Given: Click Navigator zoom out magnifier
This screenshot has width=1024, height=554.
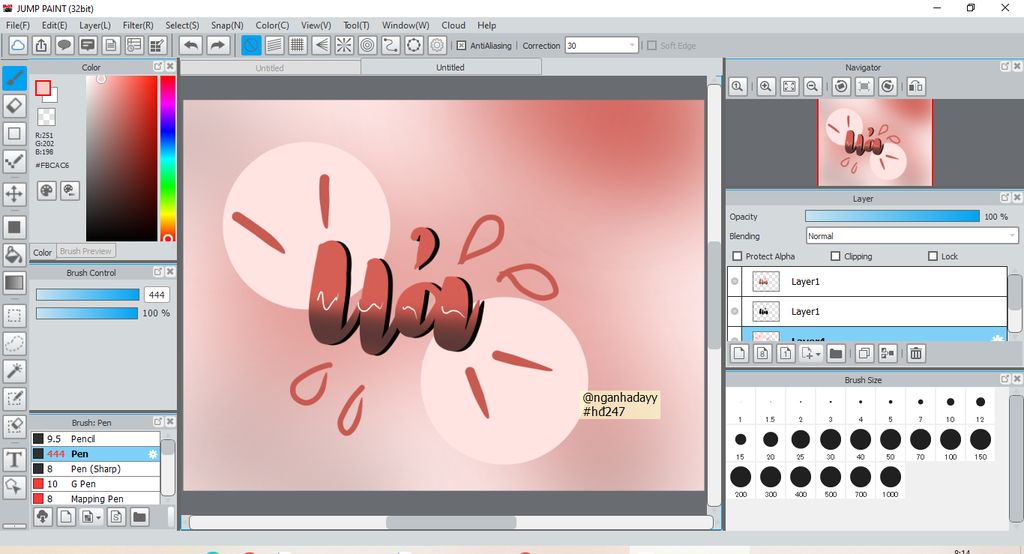Looking at the screenshot, I should tap(812, 86).
